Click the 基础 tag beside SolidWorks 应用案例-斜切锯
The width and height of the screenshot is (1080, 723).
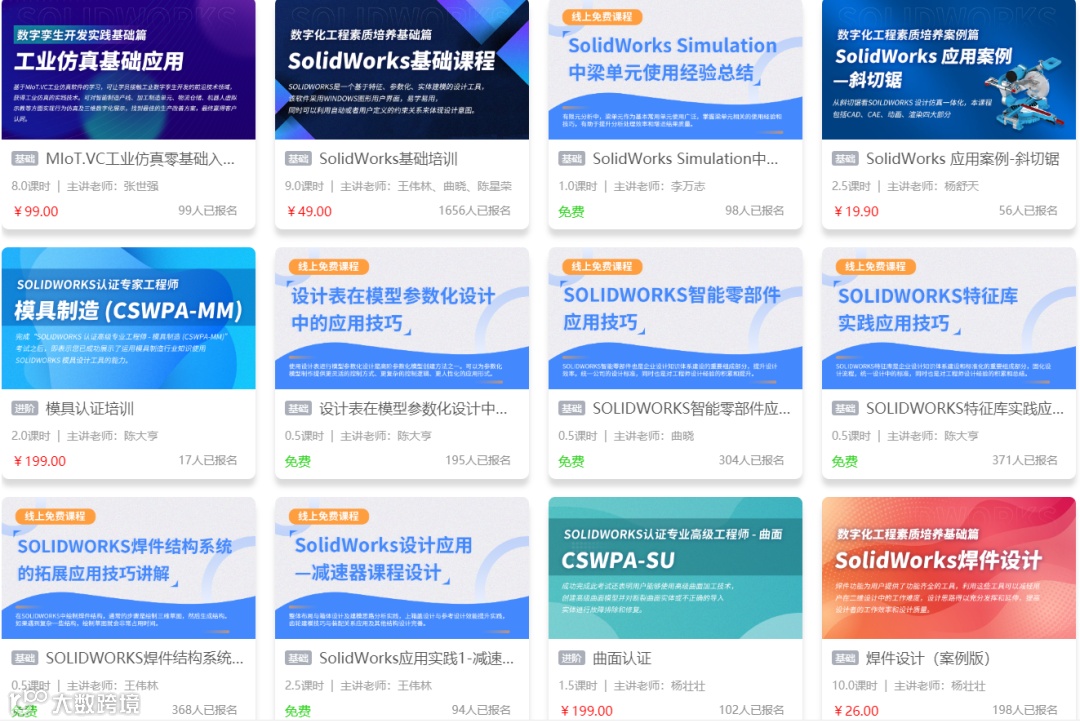(x=845, y=159)
